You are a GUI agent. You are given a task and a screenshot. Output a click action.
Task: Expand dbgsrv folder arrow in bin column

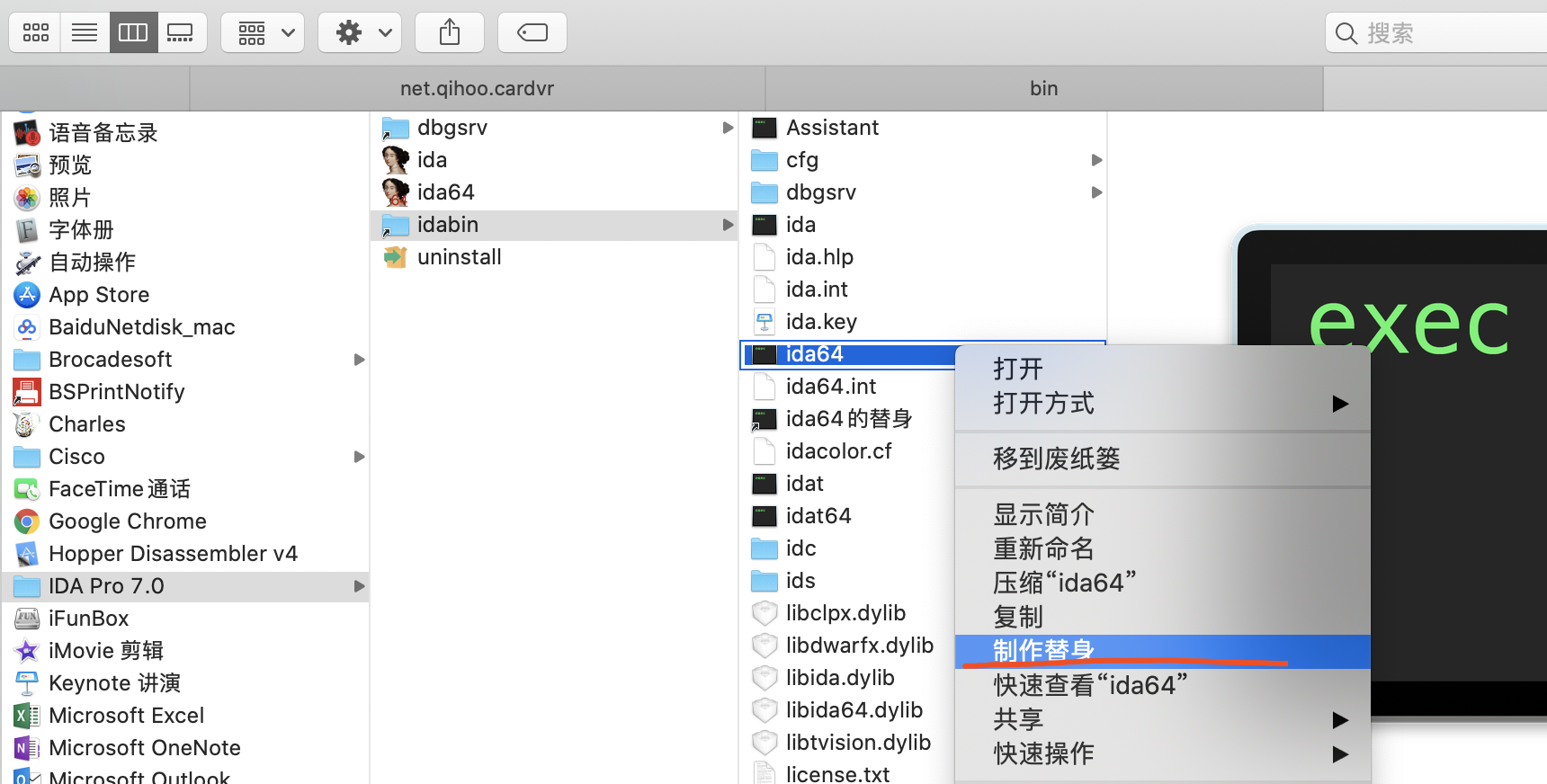pos(1096,192)
